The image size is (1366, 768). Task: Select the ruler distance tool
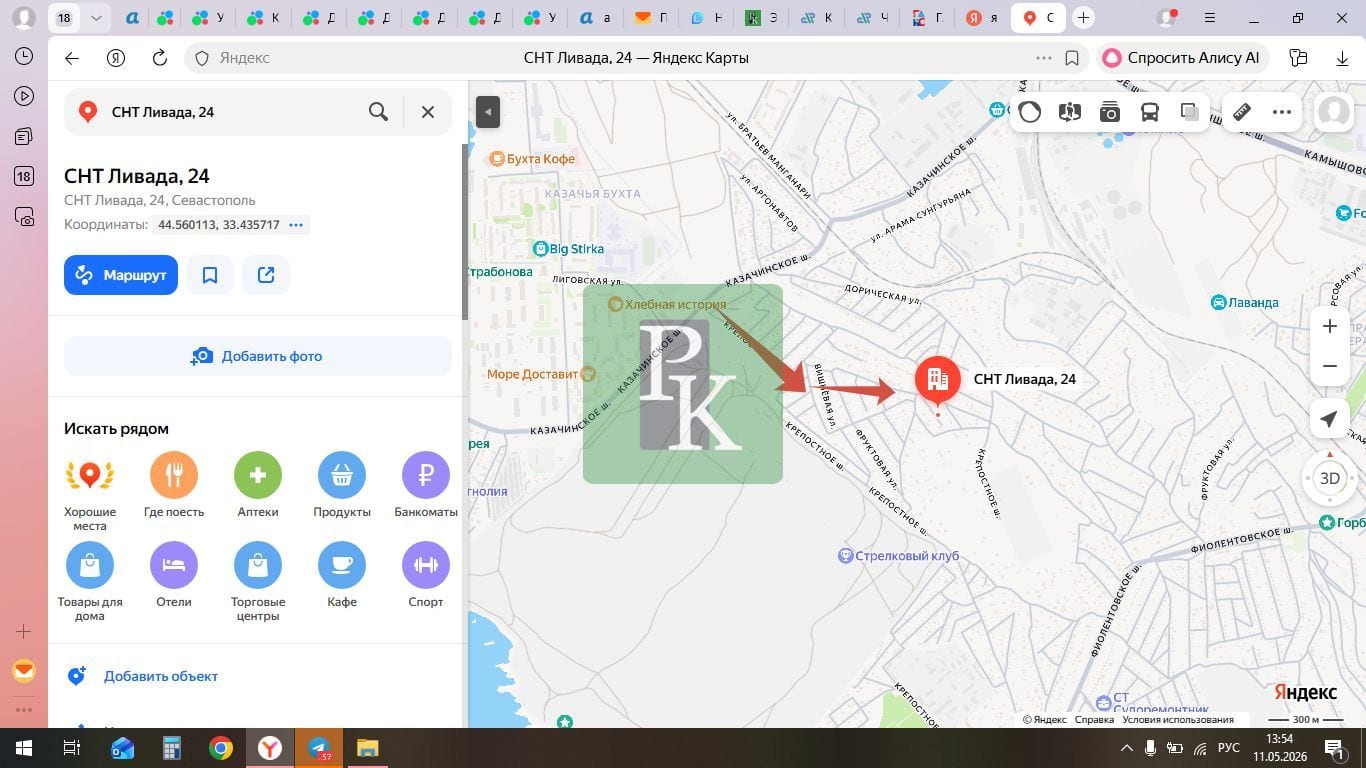pos(1242,112)
